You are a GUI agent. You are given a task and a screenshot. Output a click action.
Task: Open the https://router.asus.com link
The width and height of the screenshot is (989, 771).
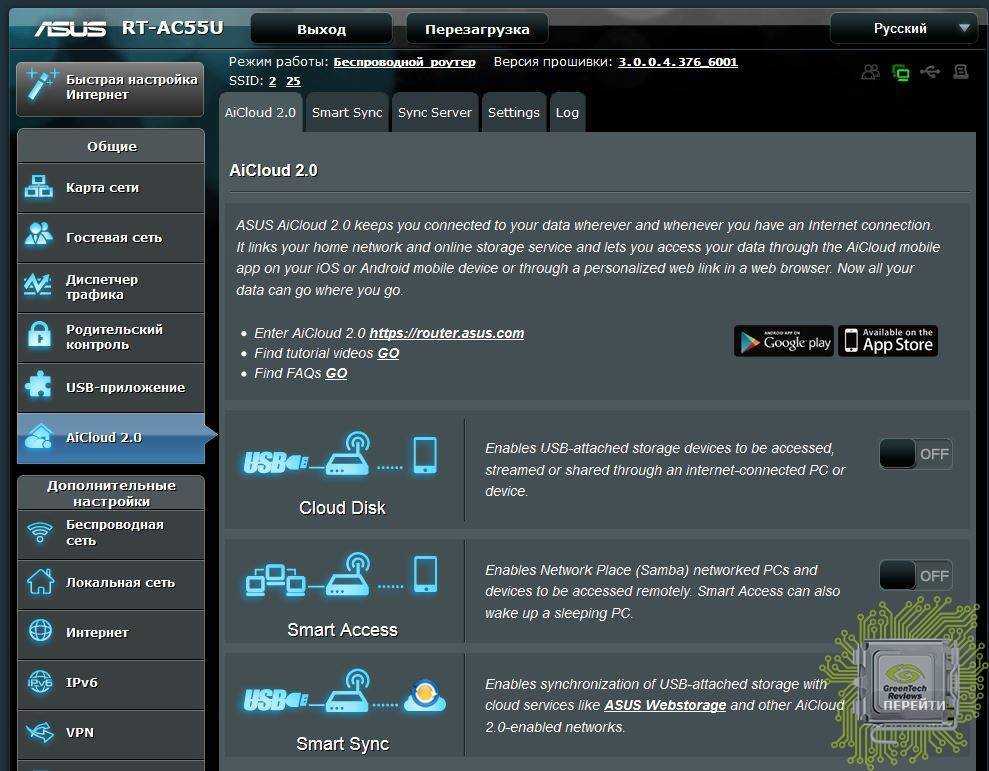(447, 333)
